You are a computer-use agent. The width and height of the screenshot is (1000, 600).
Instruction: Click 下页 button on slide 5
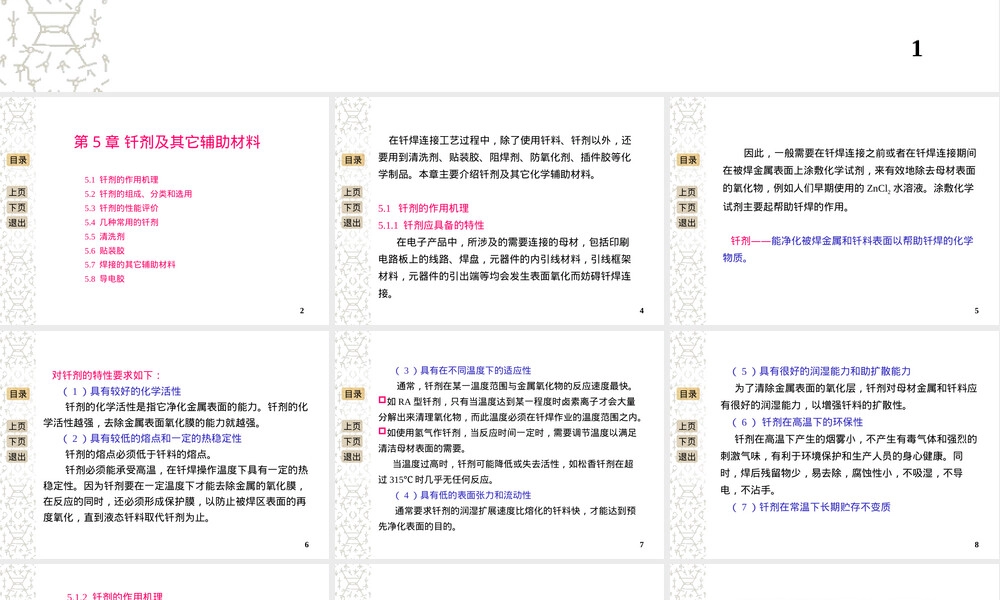[687, 207]
